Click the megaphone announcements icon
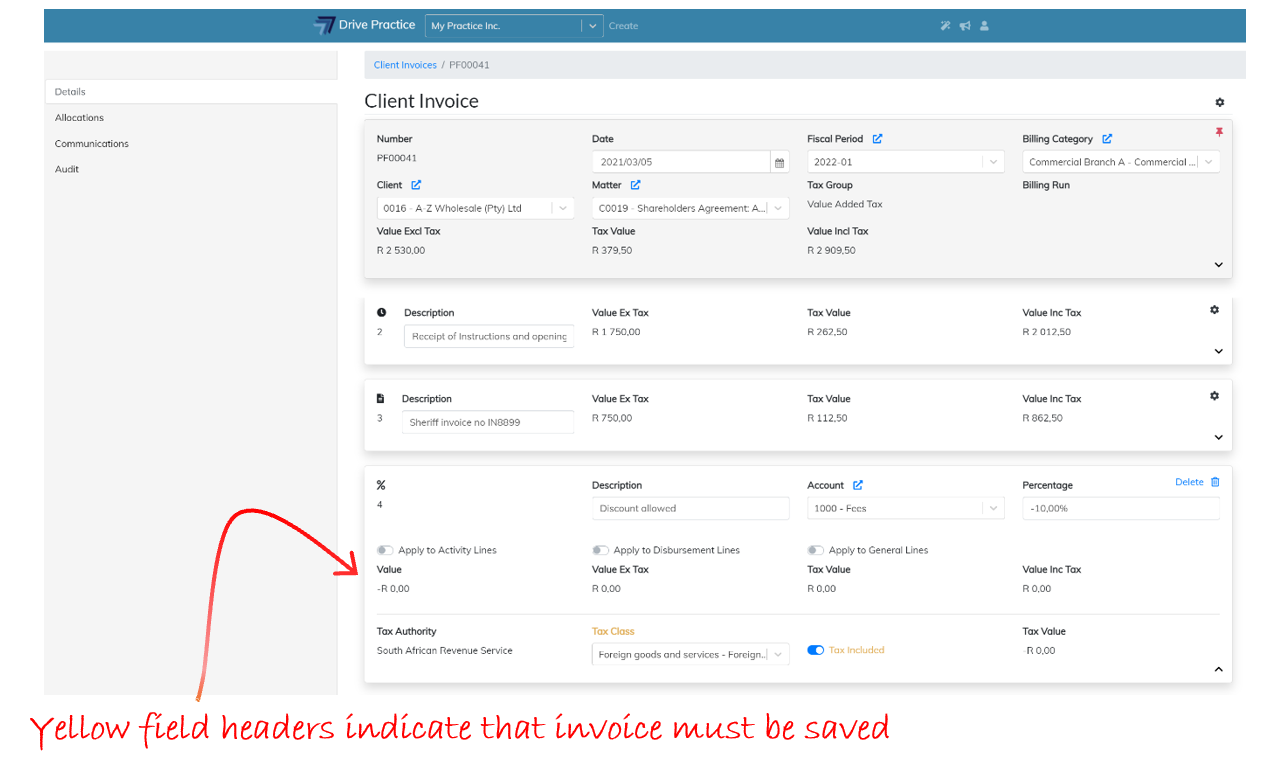Viewport: 1261px width, 767px height. click(965, 26)
